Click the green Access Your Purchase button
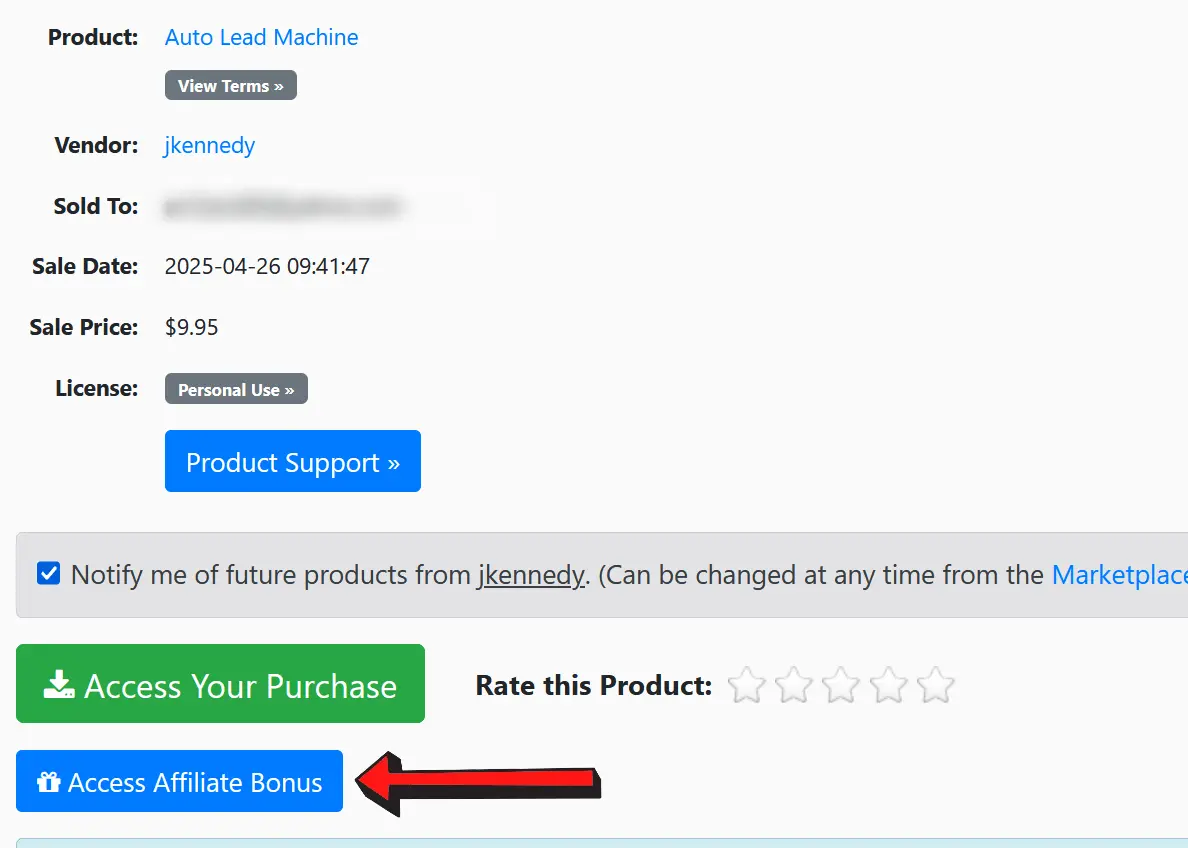Viewport: 1188px width, 848px height. (x=220, y=684)
